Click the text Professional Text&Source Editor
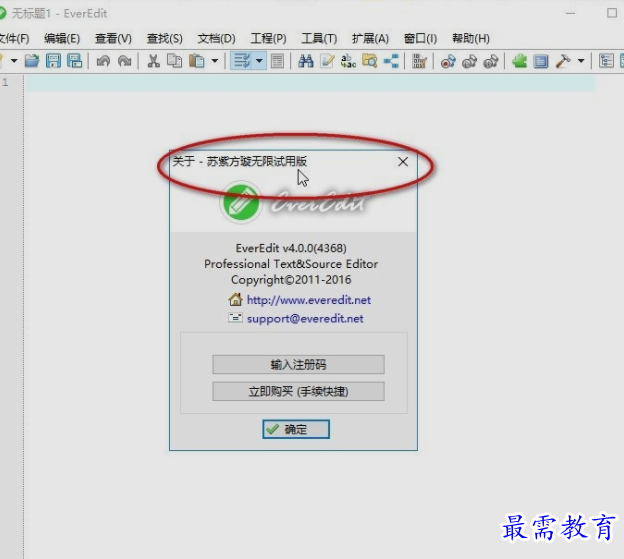This screenshot has width=624, height=559. (x=291, y=264)
